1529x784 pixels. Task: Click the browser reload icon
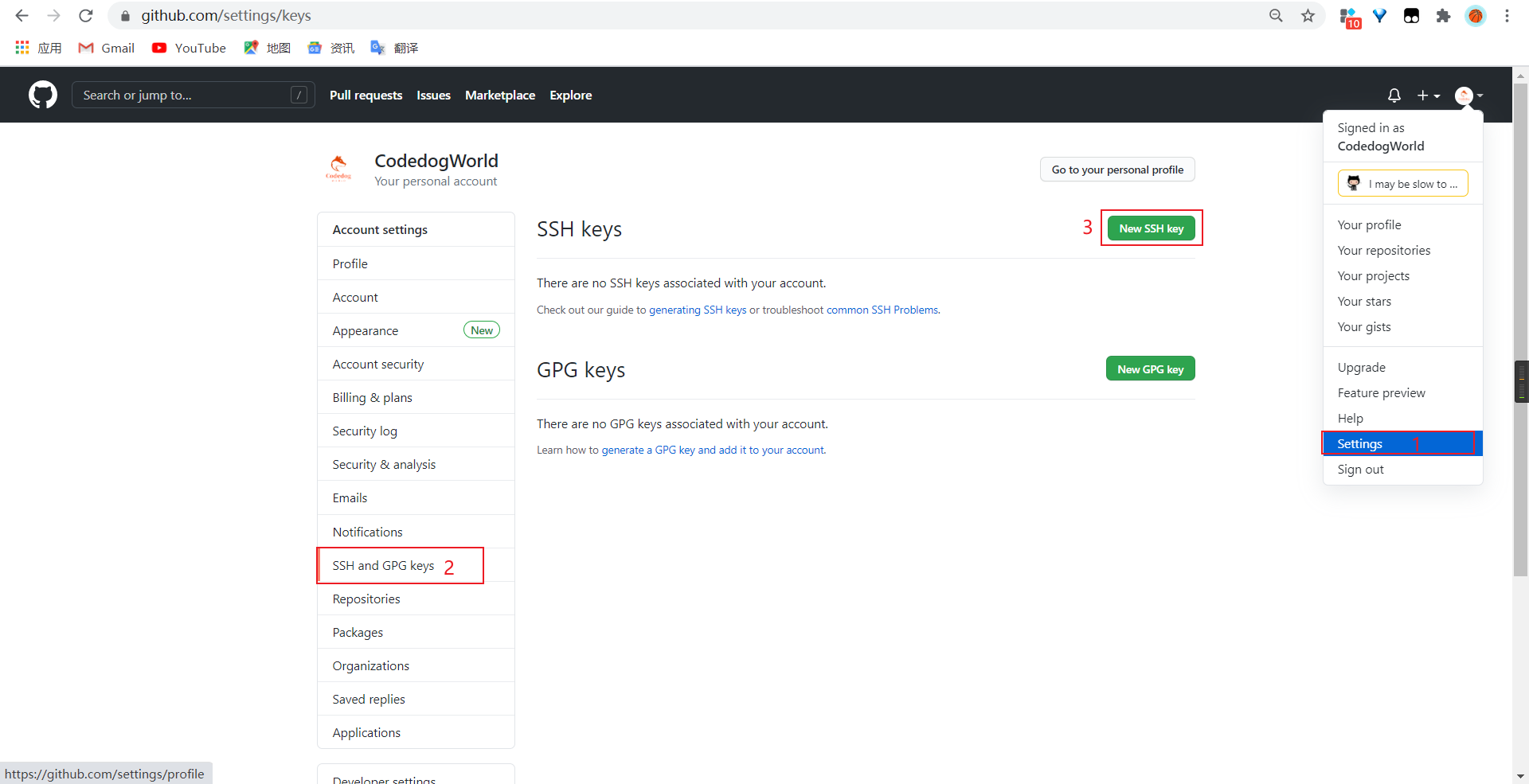click(x=86, y=16)
